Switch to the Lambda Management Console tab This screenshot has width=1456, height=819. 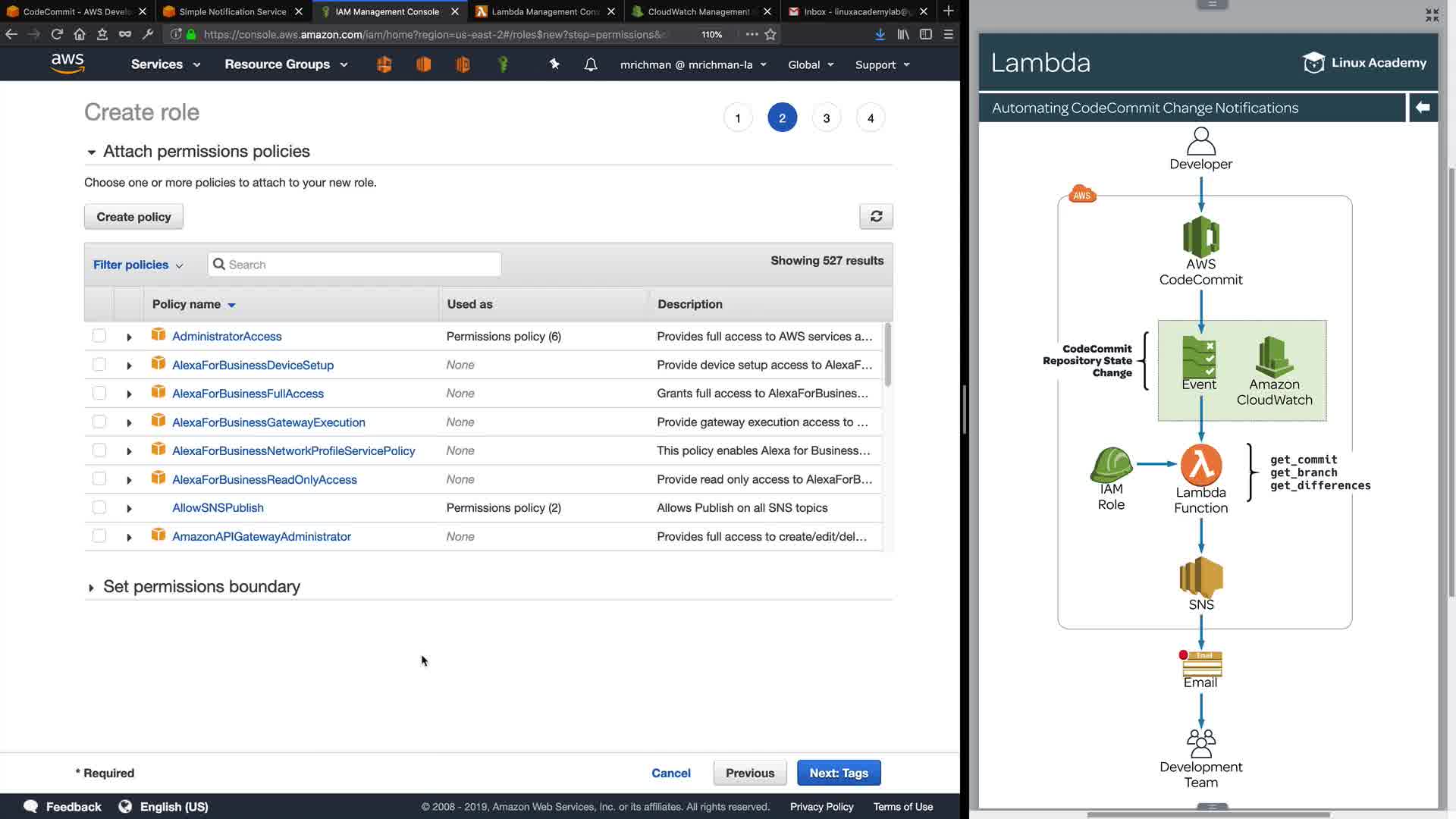(544, 11)
